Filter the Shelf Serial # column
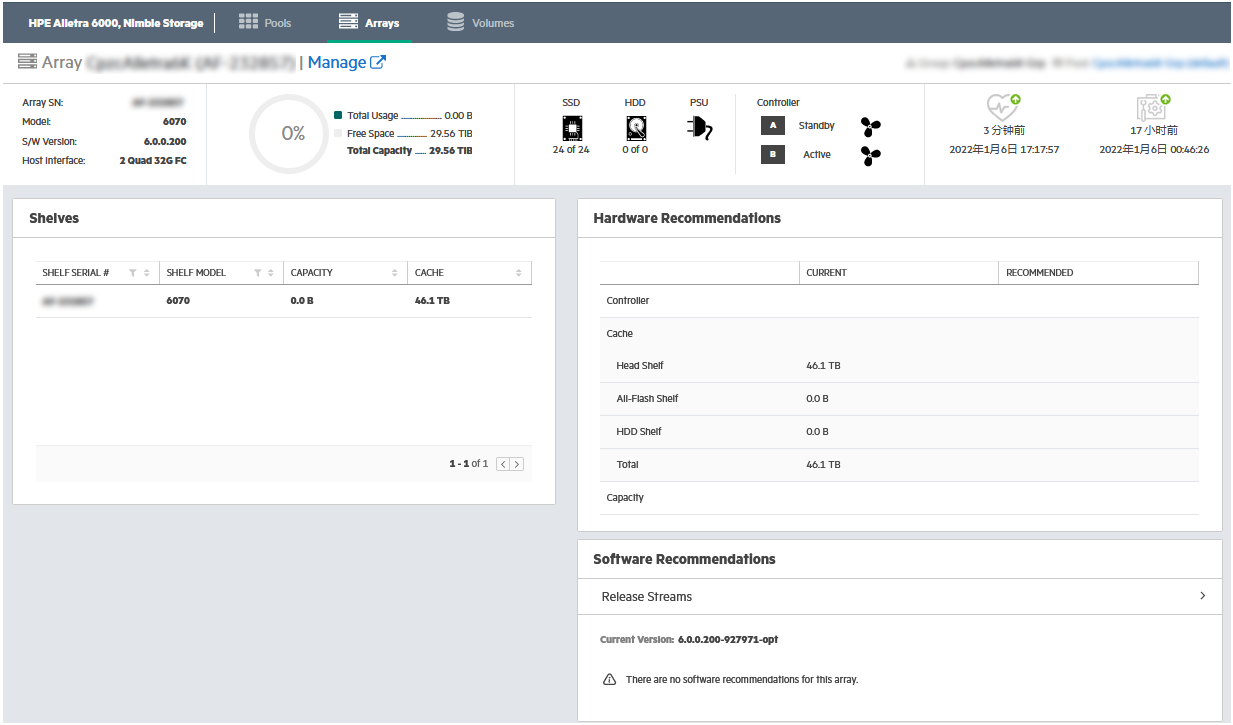The width and height of the screenshot is (1233, 725). click(x=132, y=273)
